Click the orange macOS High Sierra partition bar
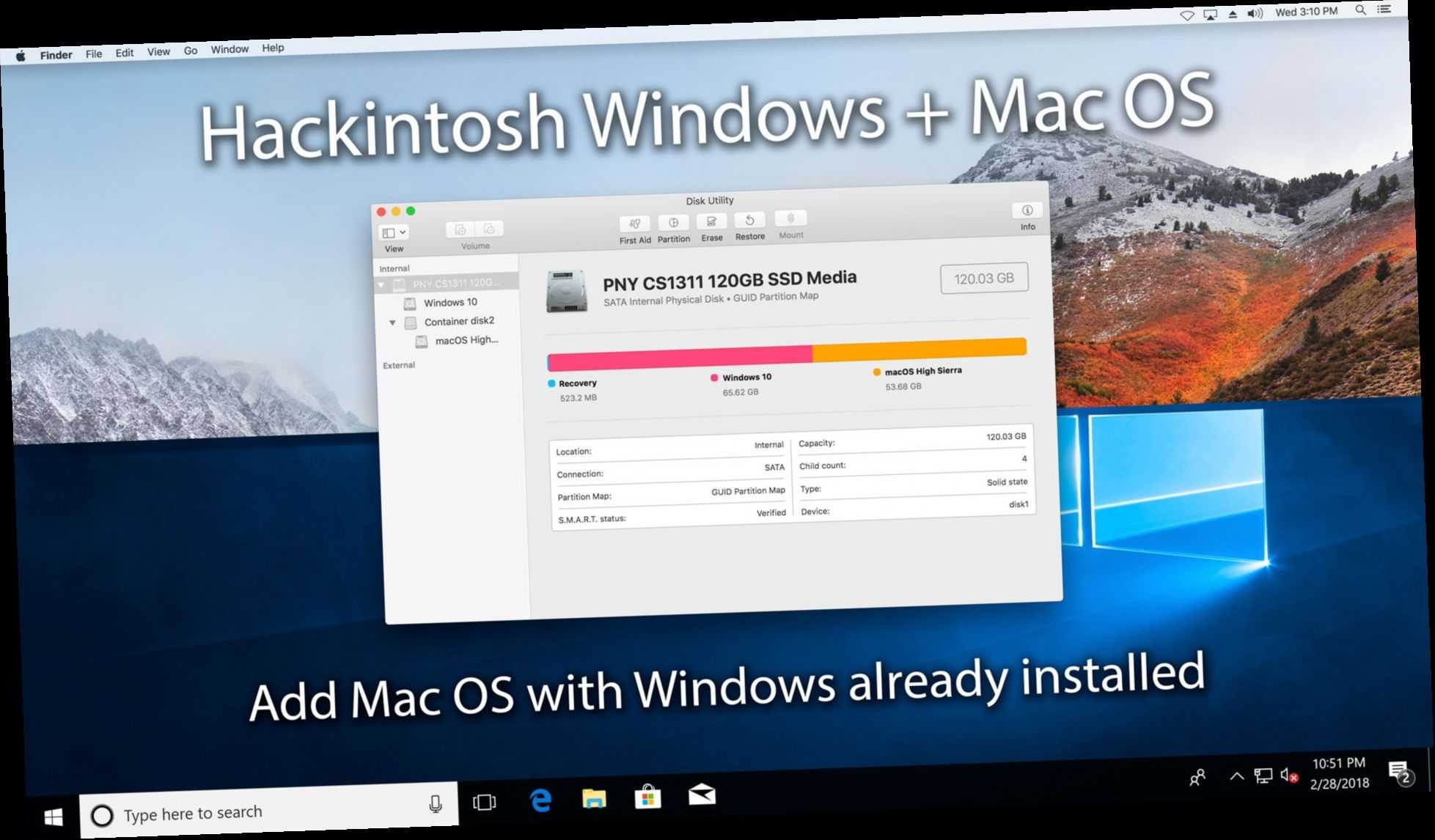Screen dimensions: 1435x840 pyautogui.click(x=919, y=349)
